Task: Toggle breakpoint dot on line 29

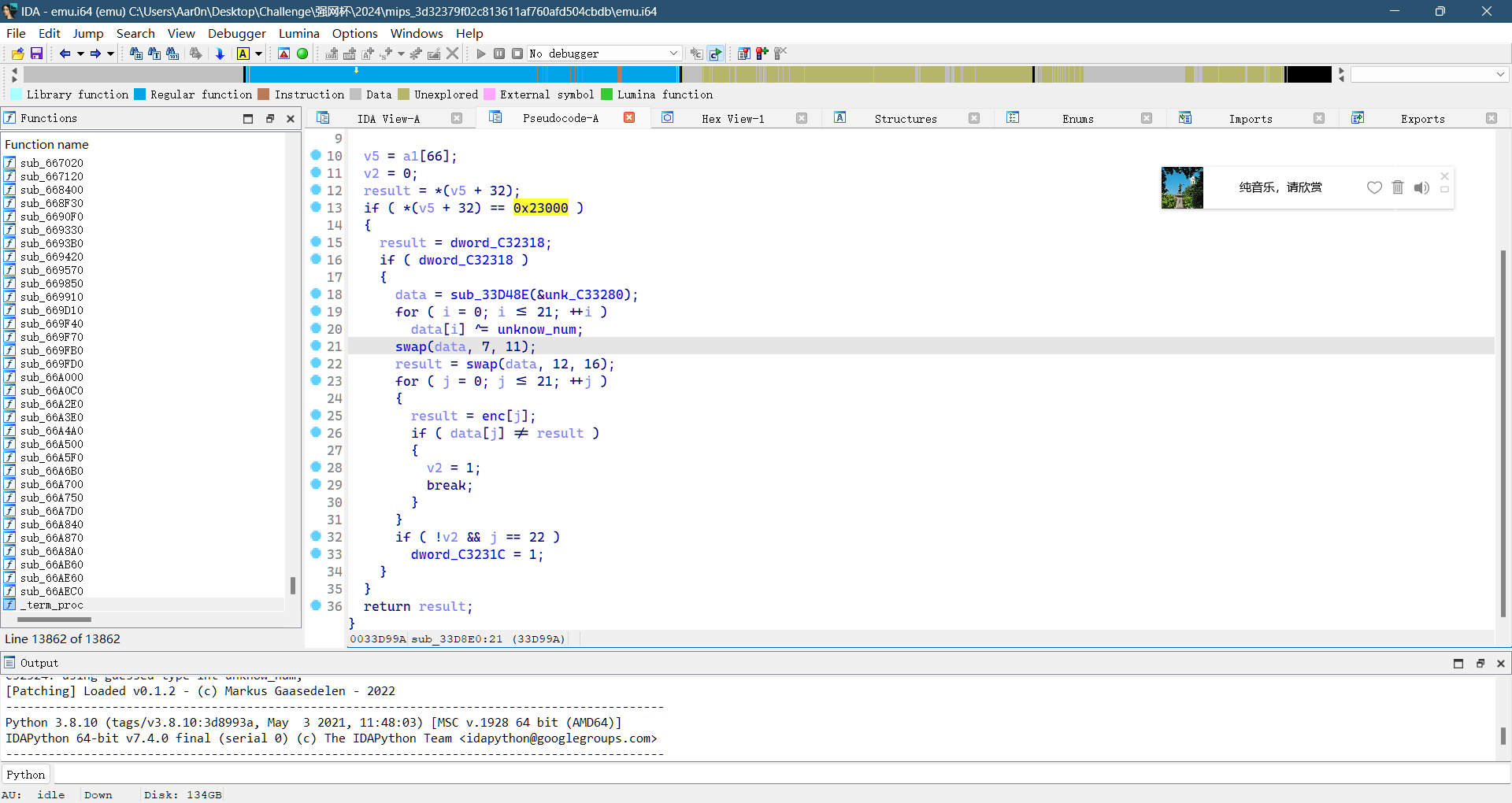Action: 316,484
